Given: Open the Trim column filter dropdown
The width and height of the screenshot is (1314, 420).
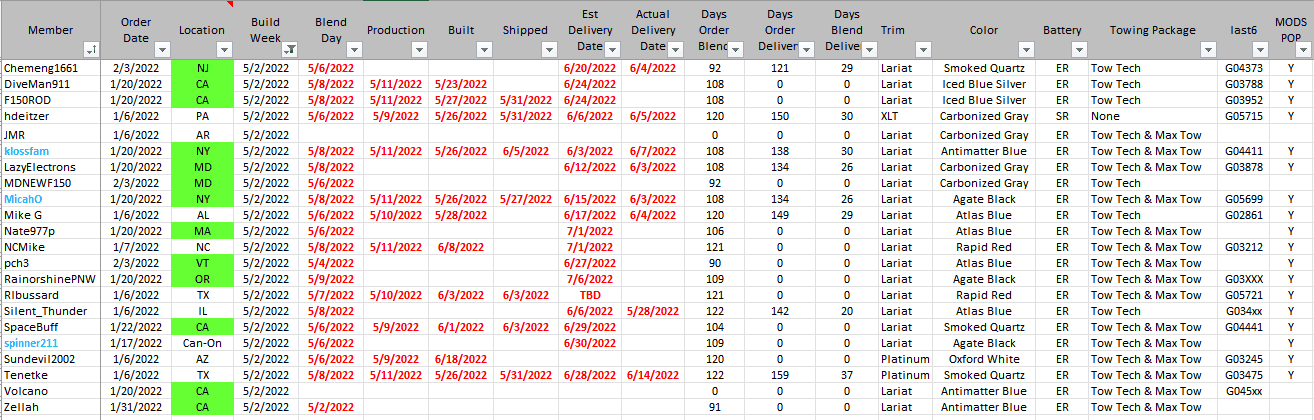Looking at the screenshot, I should click(926, 49).
